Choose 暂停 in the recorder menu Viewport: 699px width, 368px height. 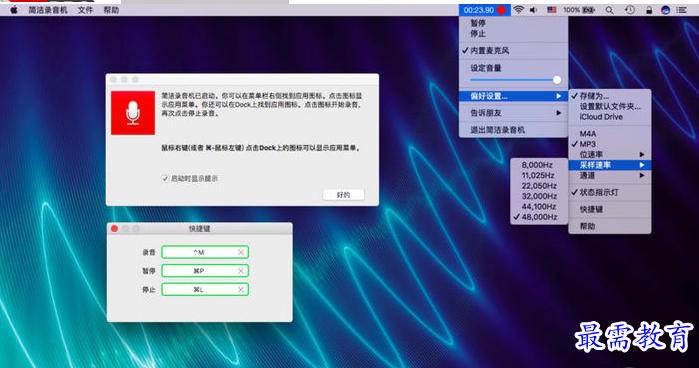(x=514, y=23)
